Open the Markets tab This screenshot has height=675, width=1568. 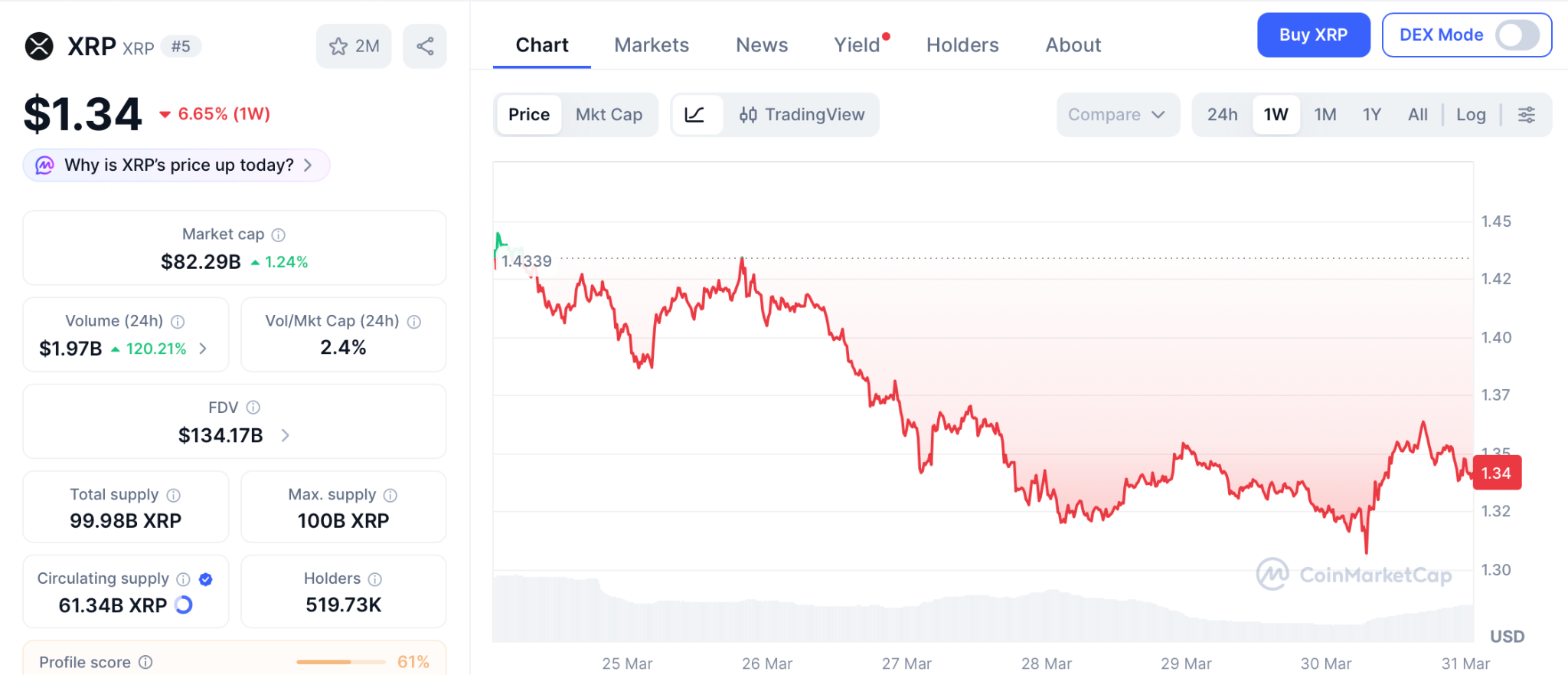(652, 45)
